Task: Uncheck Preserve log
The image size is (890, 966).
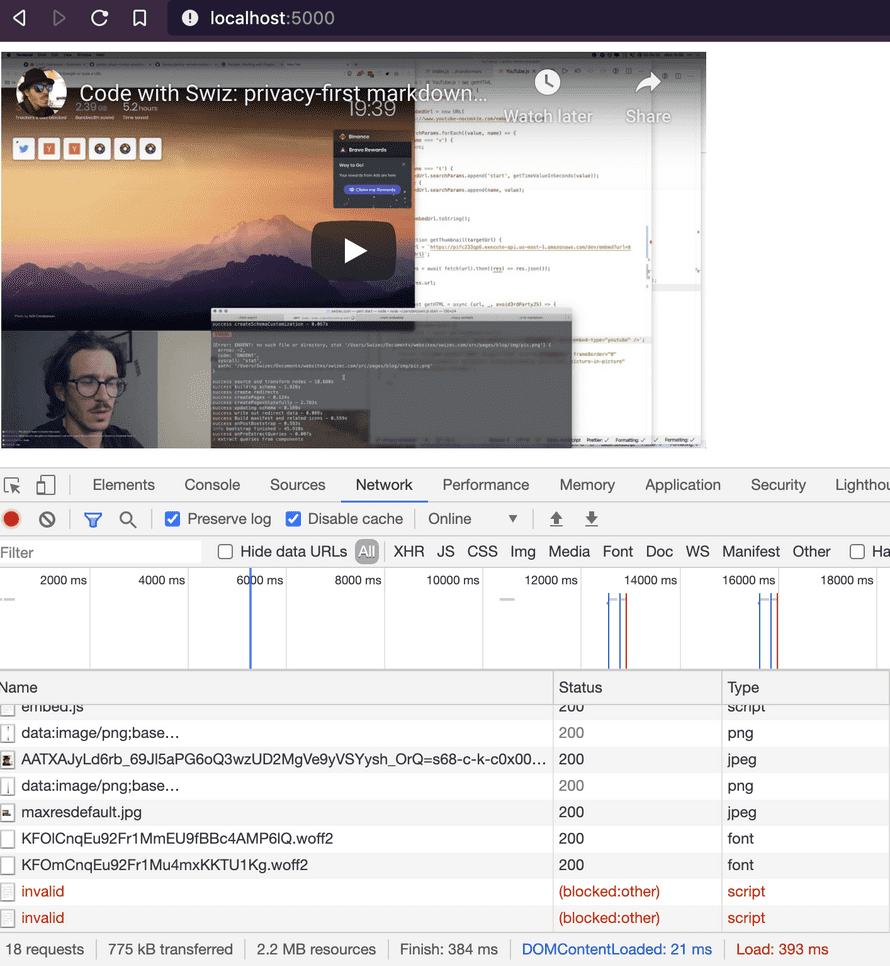Action: pyautogui.click(x=174, y=519)
